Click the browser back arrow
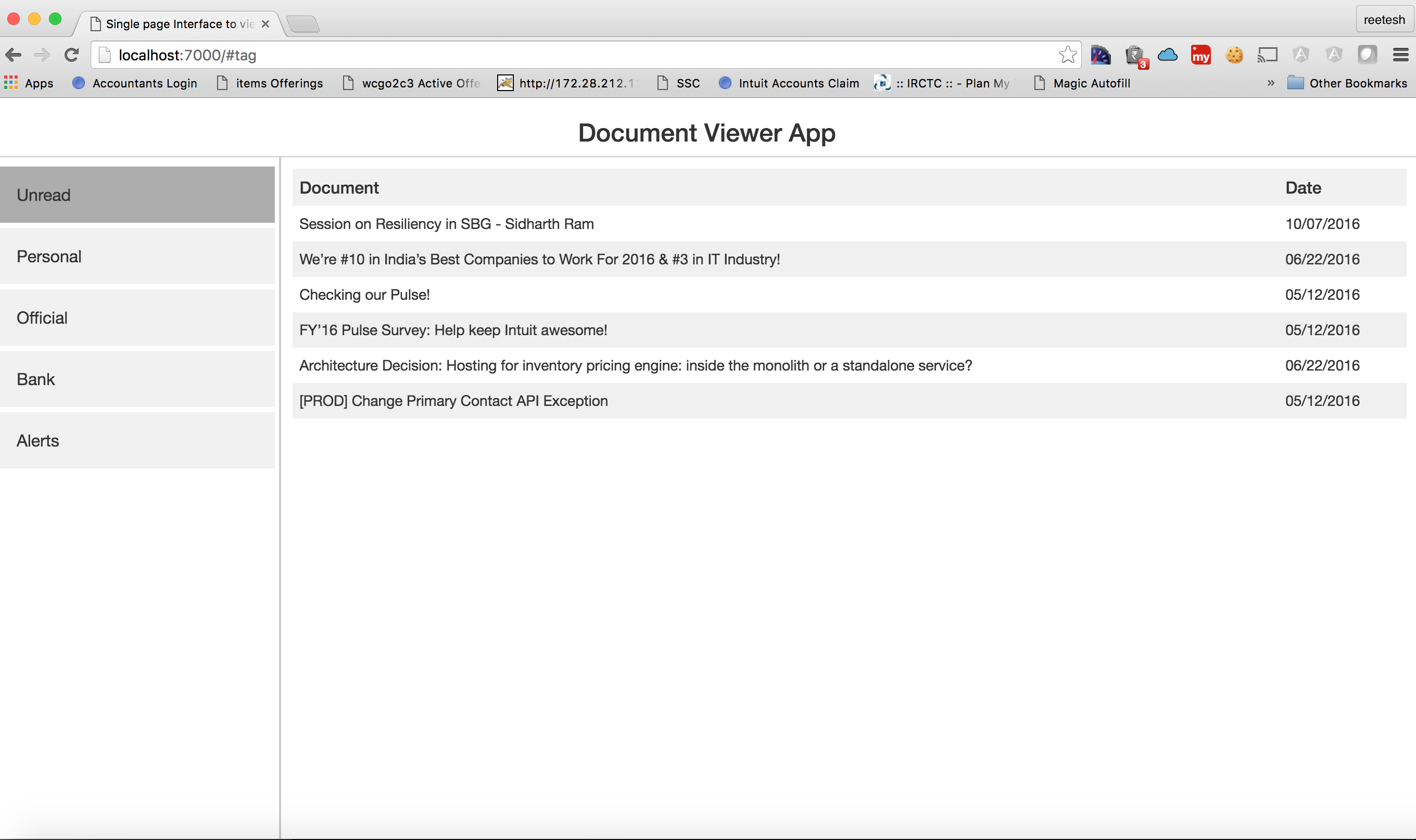The height and width of the screenshot is (840, 1416). click(x=14, y=55)
